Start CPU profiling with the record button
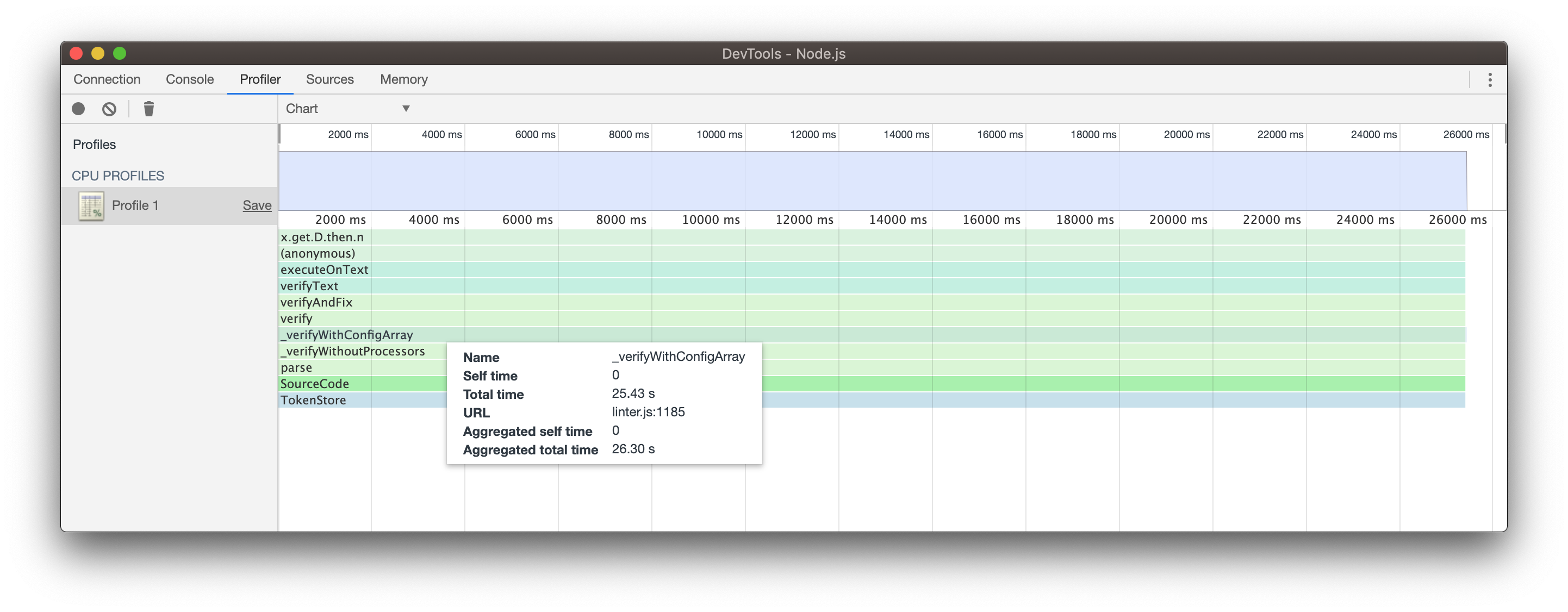Image resolution: width=1568 pixels, height=612 pixels. tap(79, 108)
